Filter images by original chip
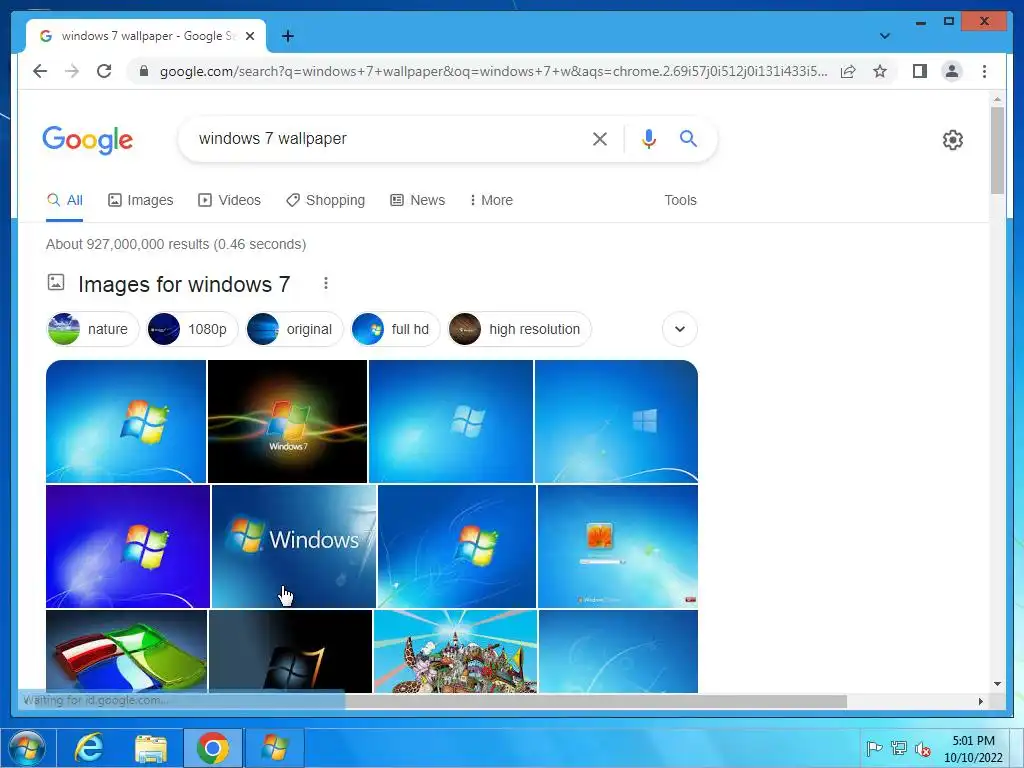Image resolution: width=1024 pixels, height=768 pixels. point(294,329)
